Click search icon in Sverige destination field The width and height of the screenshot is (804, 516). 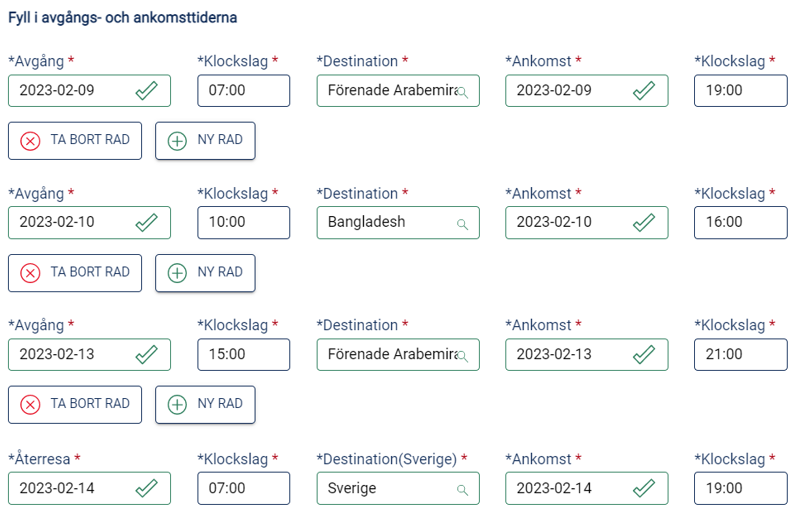click(463, 490)
